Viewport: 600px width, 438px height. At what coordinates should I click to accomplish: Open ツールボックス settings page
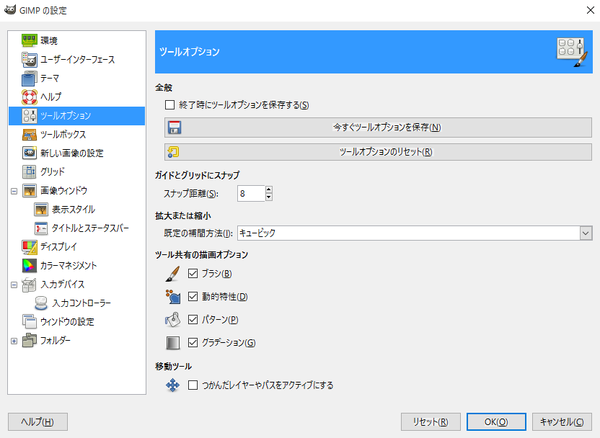click(63, 135)
